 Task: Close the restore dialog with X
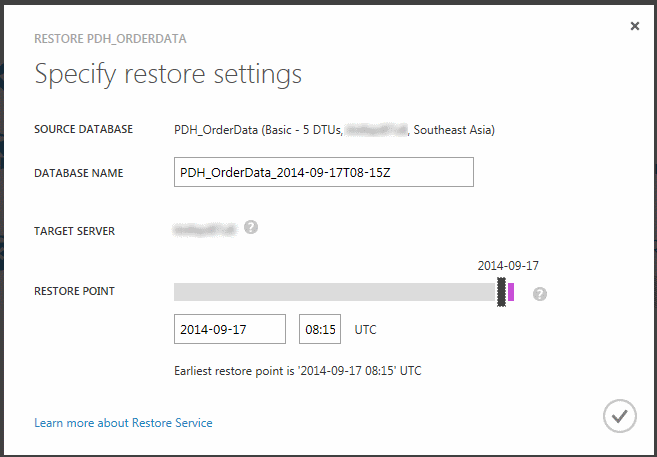[x=635, y=26]
